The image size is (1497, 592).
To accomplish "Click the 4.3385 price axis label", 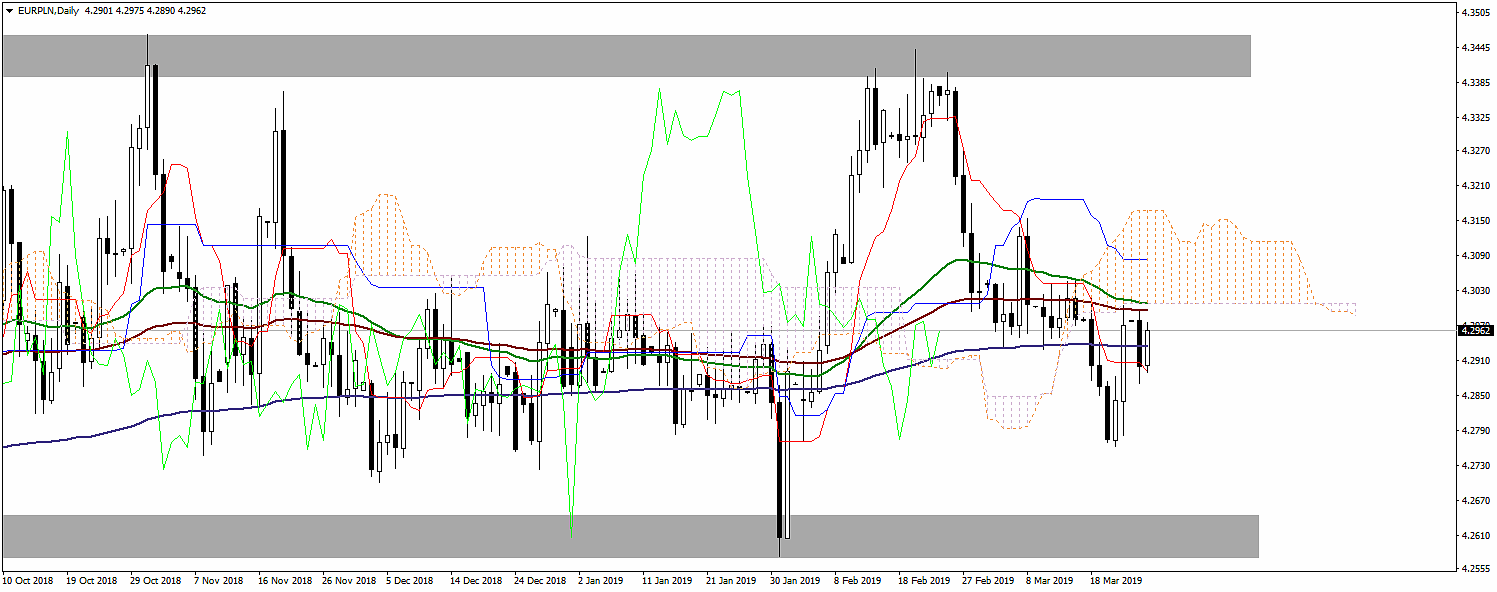I will [x=1476, y=83].
